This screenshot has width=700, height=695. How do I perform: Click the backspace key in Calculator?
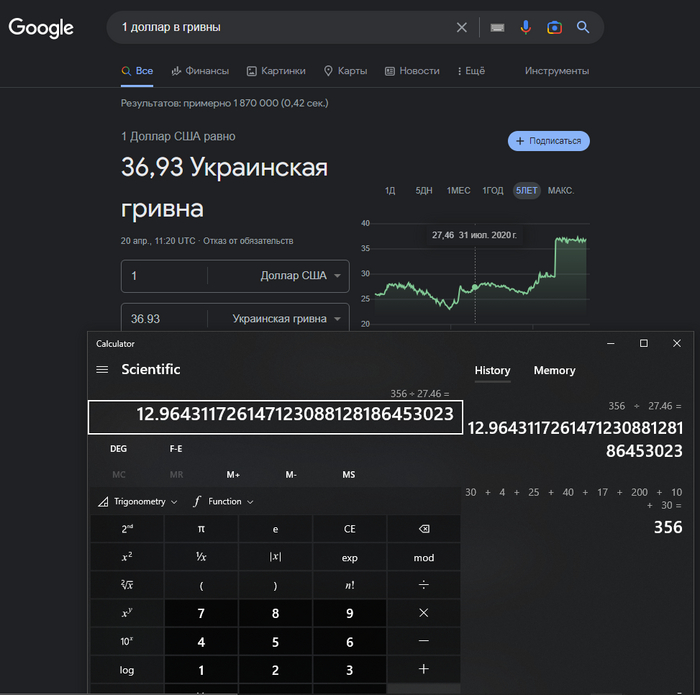(424, 529)
